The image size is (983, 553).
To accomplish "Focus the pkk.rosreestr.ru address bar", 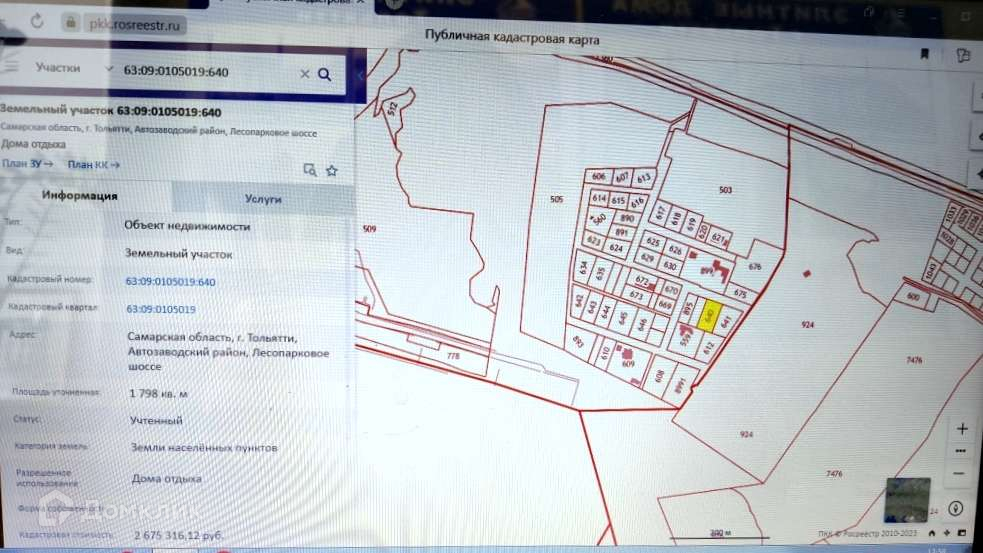I will coord(134,24).
